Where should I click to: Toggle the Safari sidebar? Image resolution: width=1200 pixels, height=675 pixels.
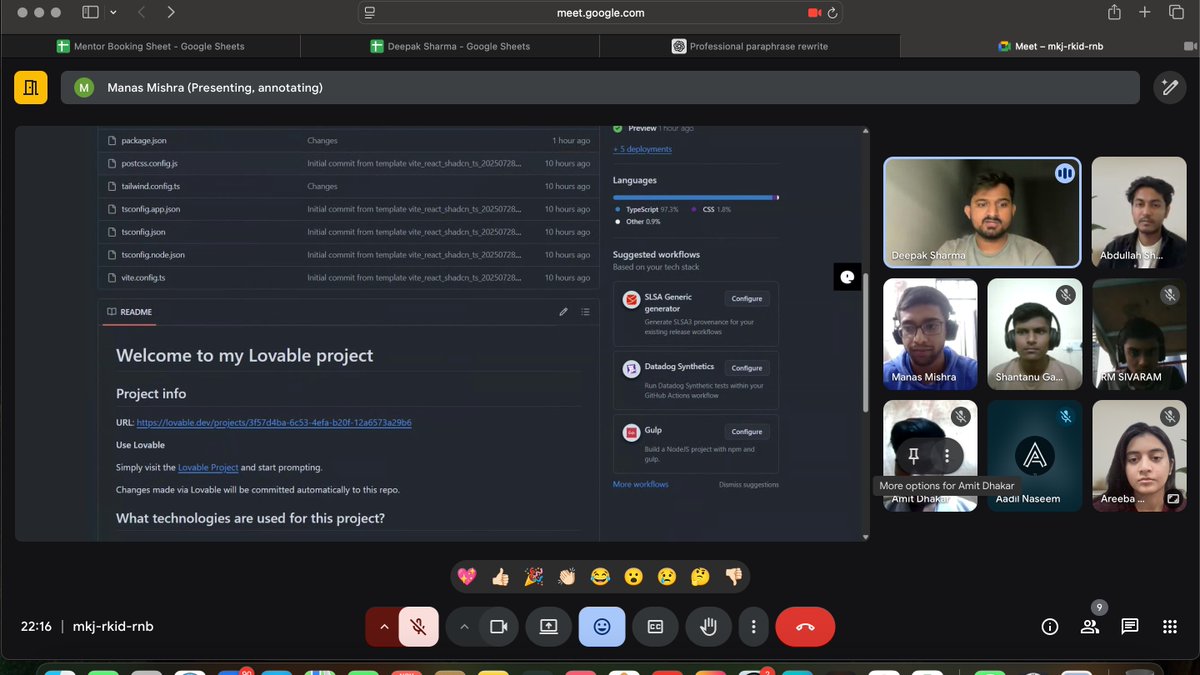(90, 13)
